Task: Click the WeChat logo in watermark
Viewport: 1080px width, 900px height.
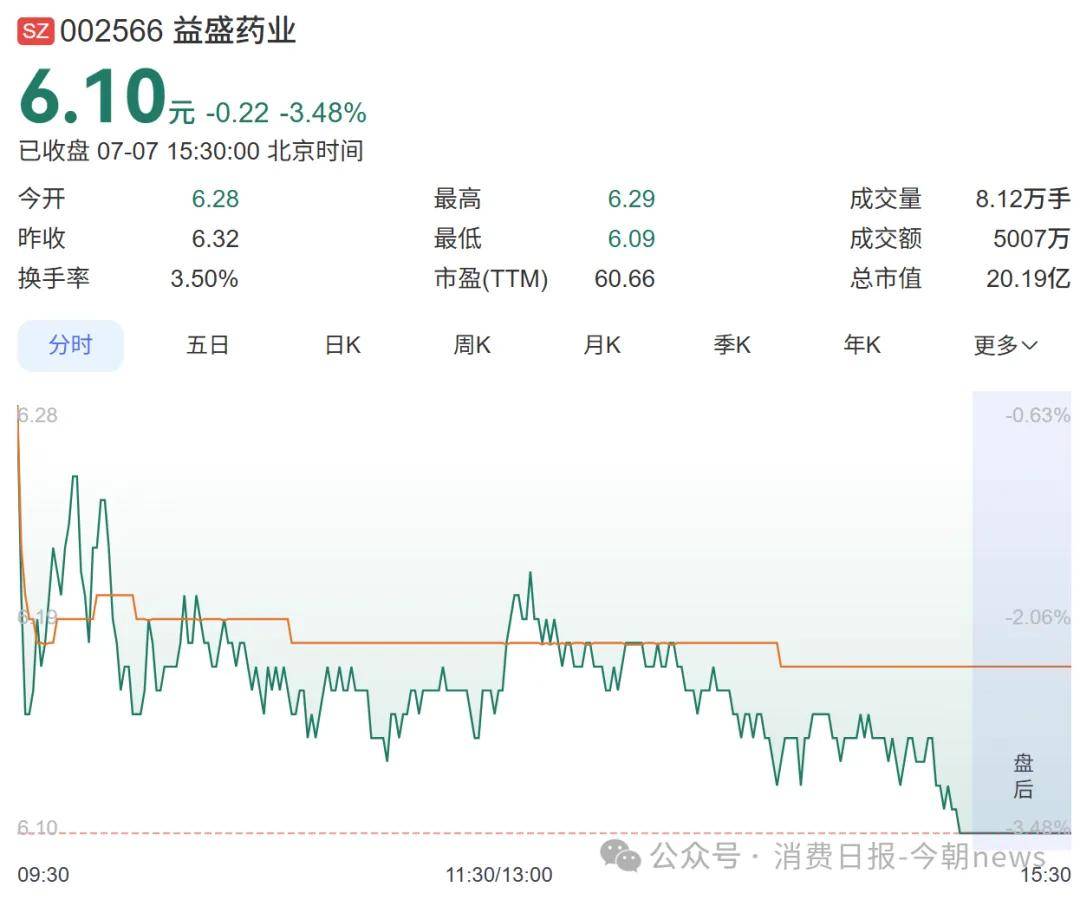Action: [620, 856]
